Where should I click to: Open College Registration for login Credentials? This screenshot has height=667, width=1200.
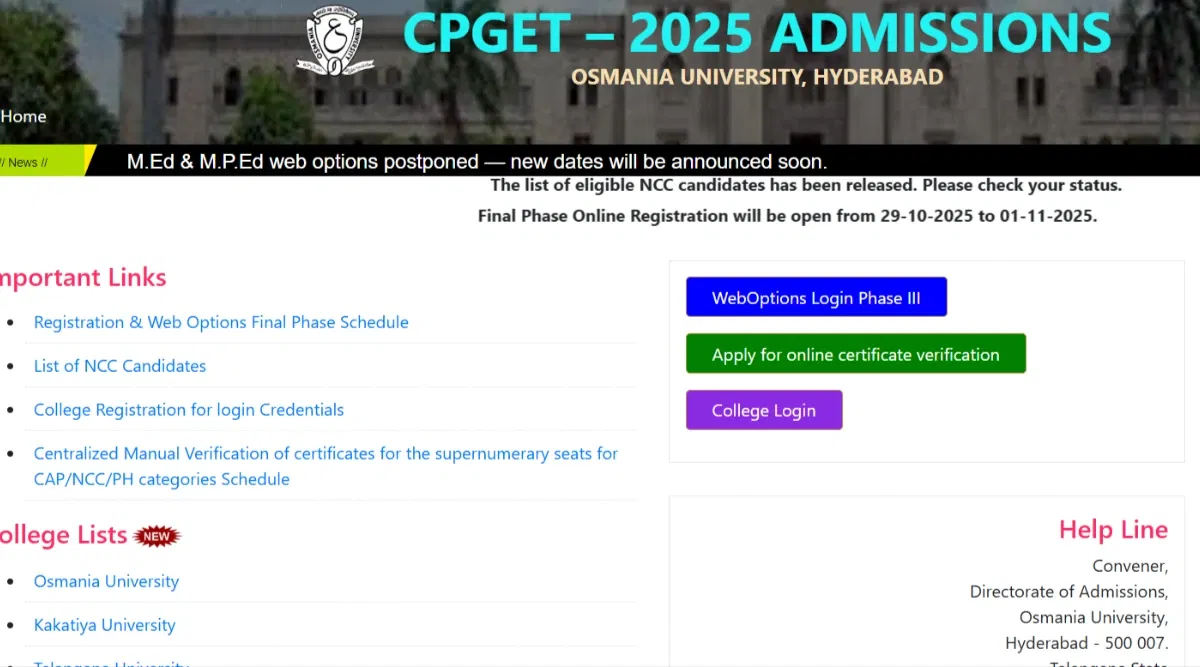pyautogui.click(x=189, y=410)
